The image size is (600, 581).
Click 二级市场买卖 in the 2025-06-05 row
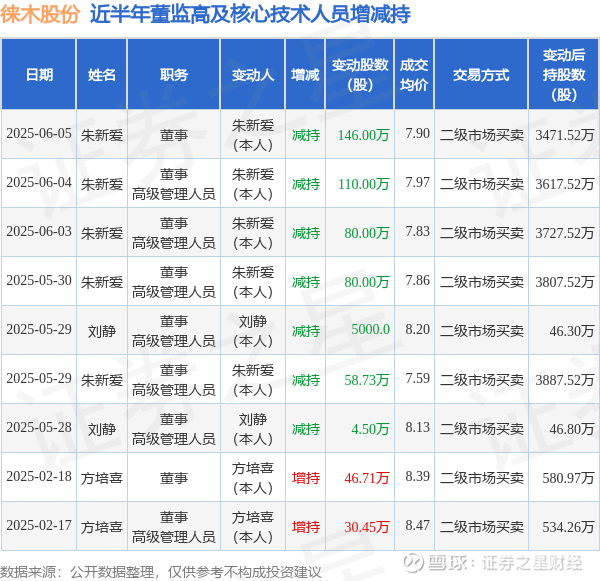coord(482,135)
